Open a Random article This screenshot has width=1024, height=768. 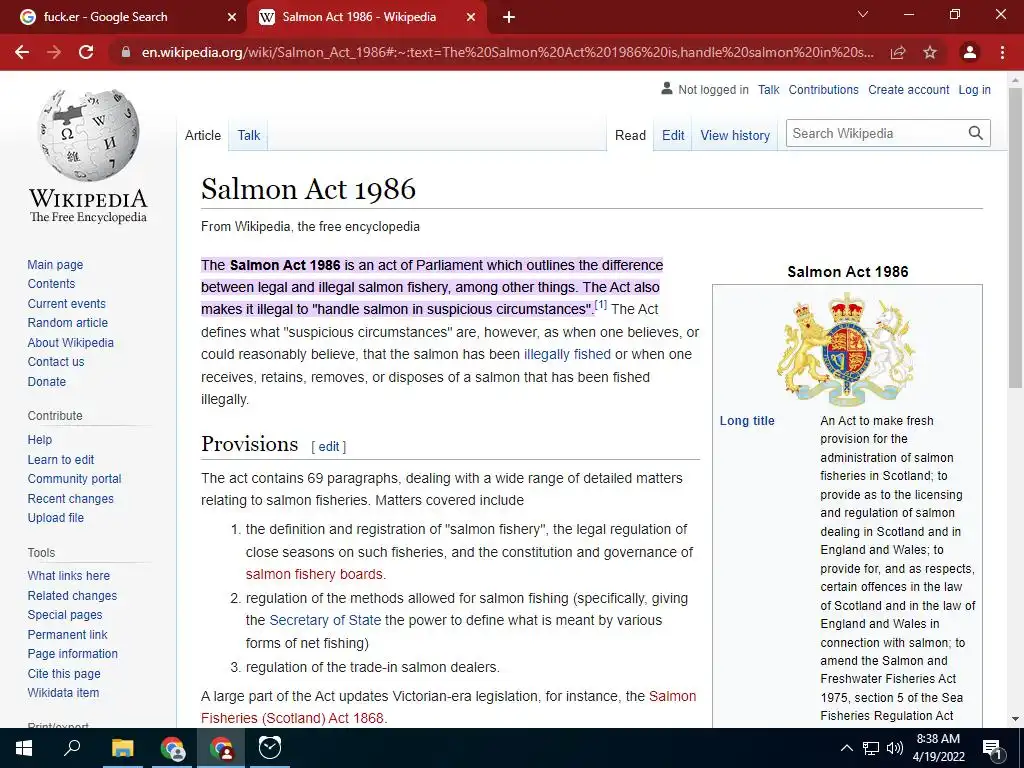click(68, 323)
